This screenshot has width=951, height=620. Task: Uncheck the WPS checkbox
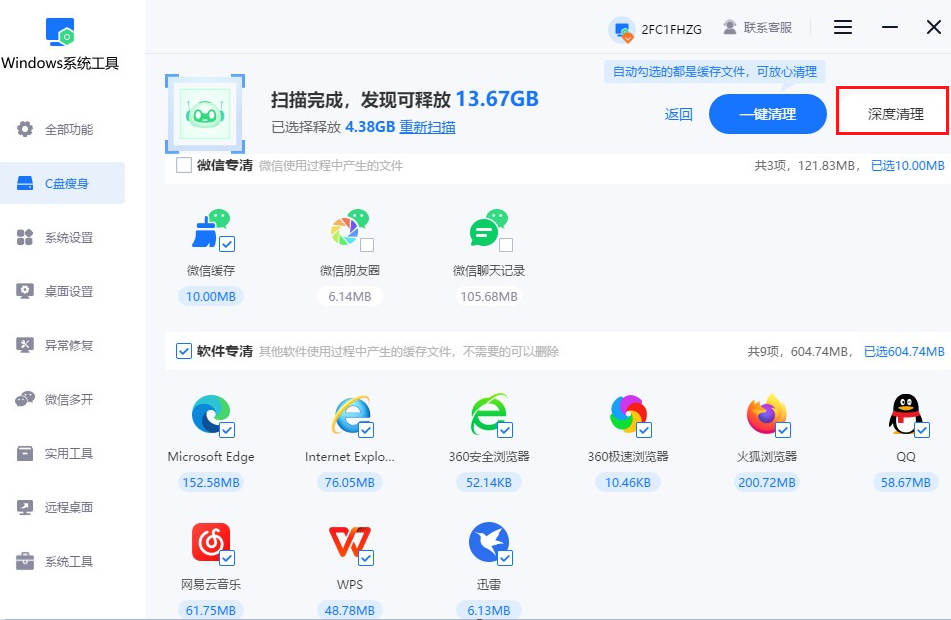point(366,558)
